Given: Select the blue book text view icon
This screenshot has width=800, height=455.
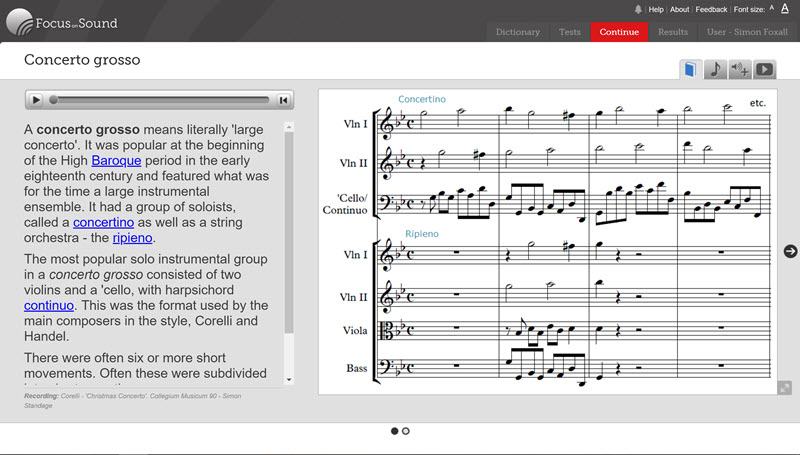Looking at the screenshot, I should click(x=690, y=69).
